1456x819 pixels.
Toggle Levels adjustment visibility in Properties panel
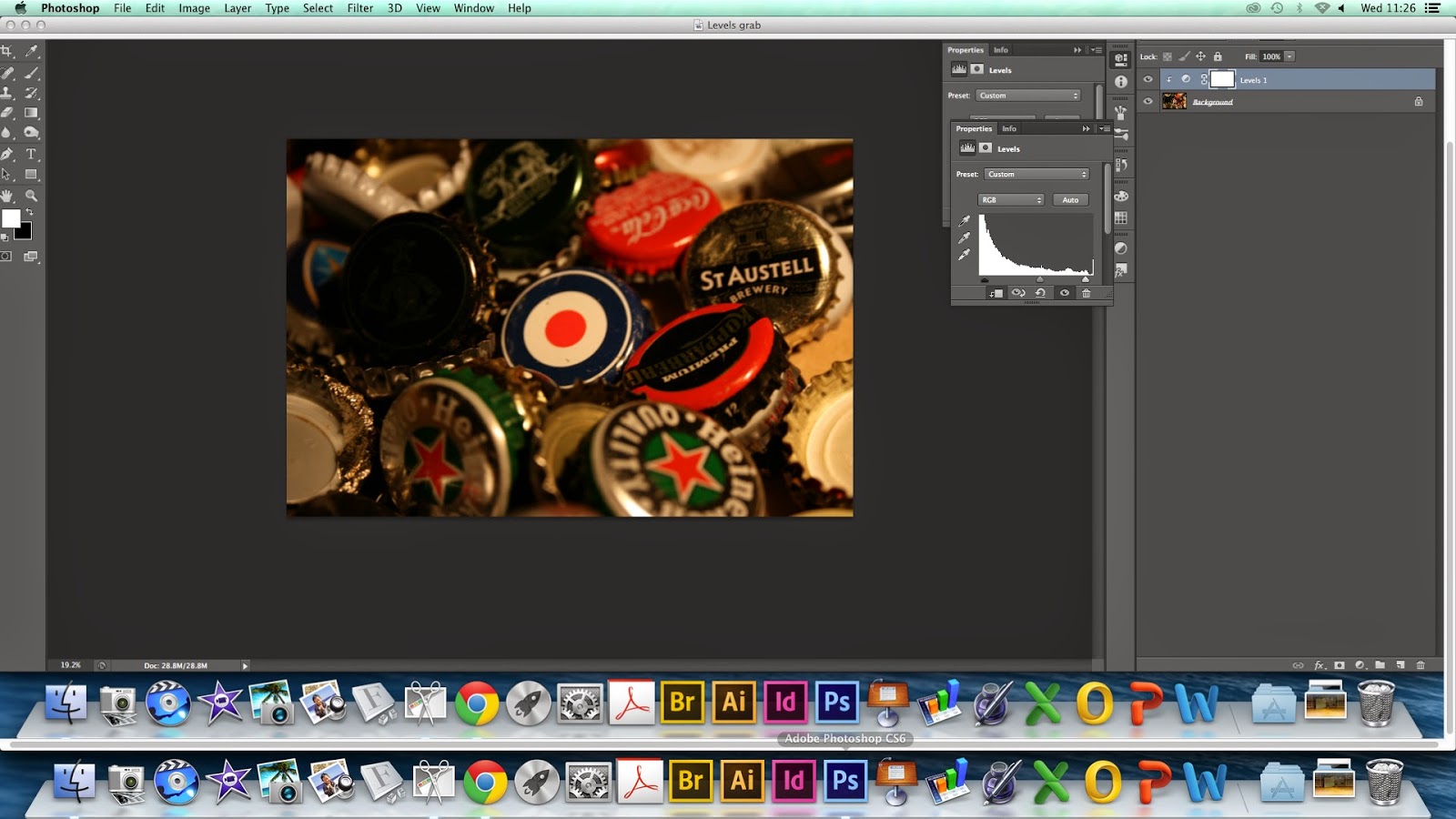coord(1064,293)
